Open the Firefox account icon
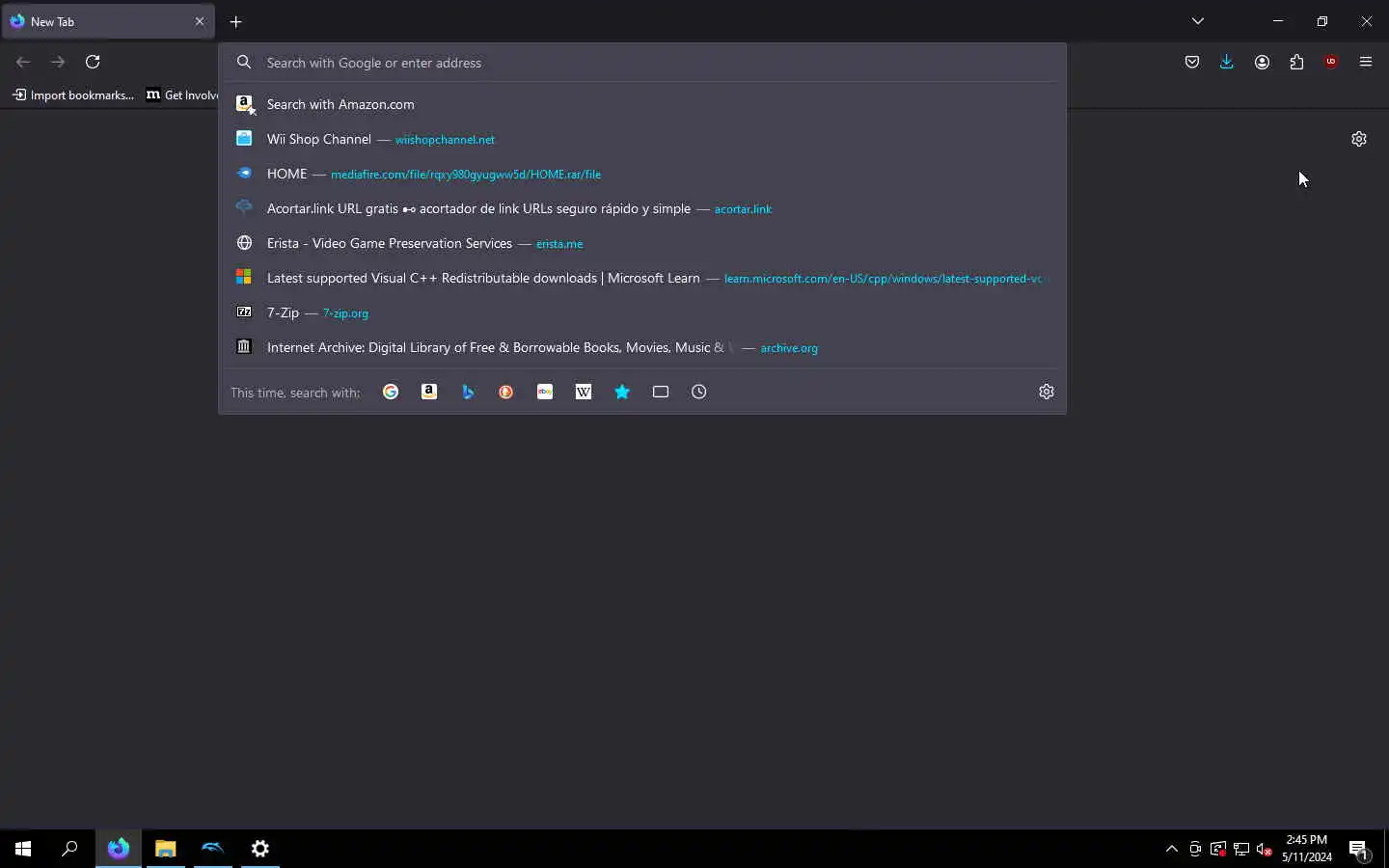This screenshot has height=868, width=1389. (1262, 62)
